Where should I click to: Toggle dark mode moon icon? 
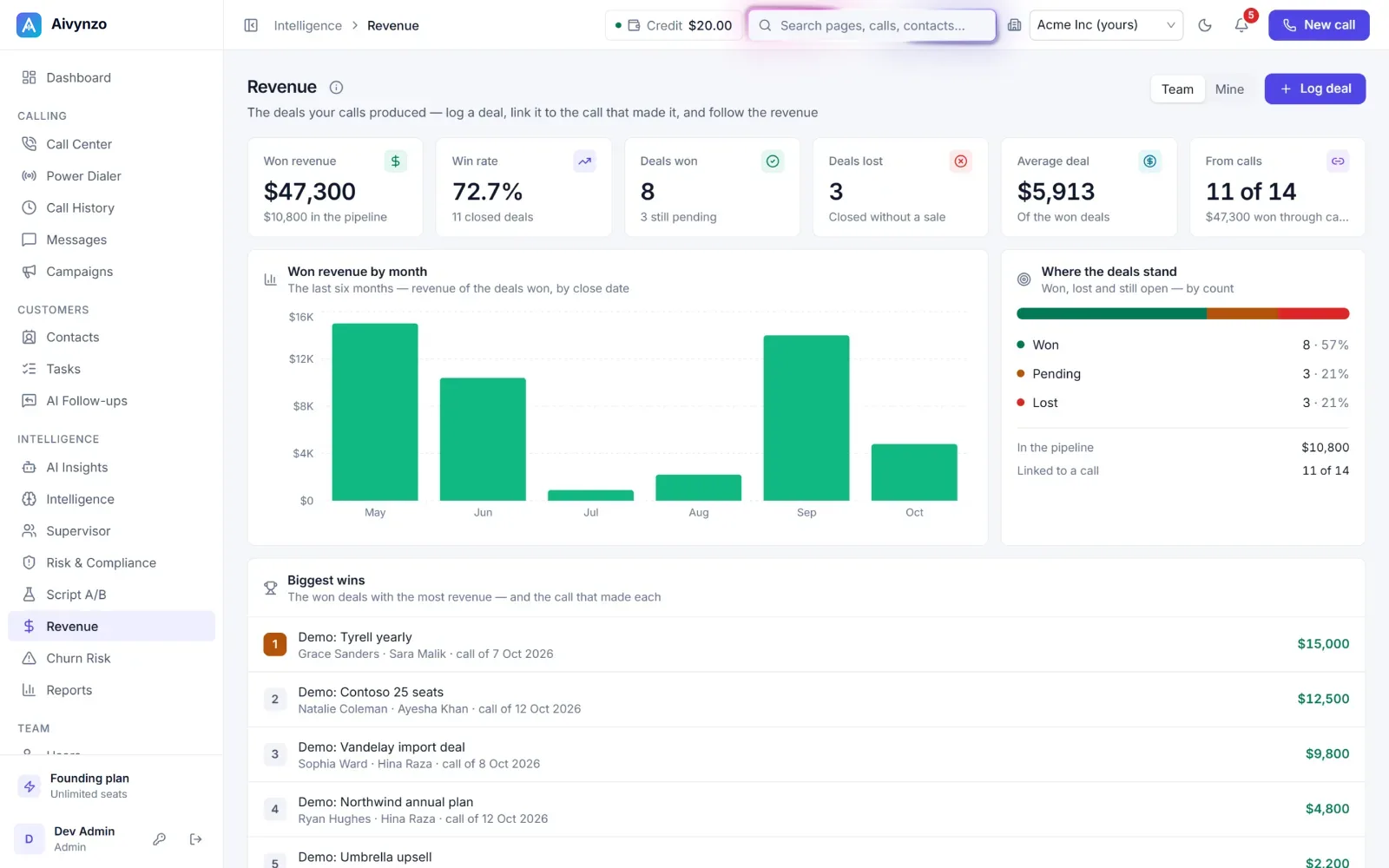pos(1205,25)
